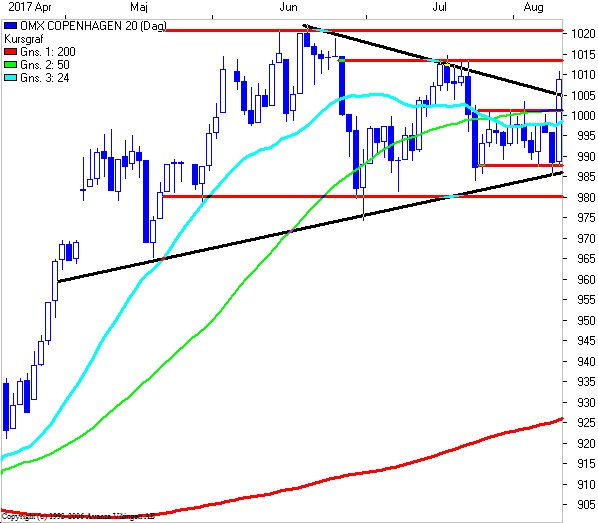
Task: Click the 1000 price level on the axis
Action: [x=583, y=115]
